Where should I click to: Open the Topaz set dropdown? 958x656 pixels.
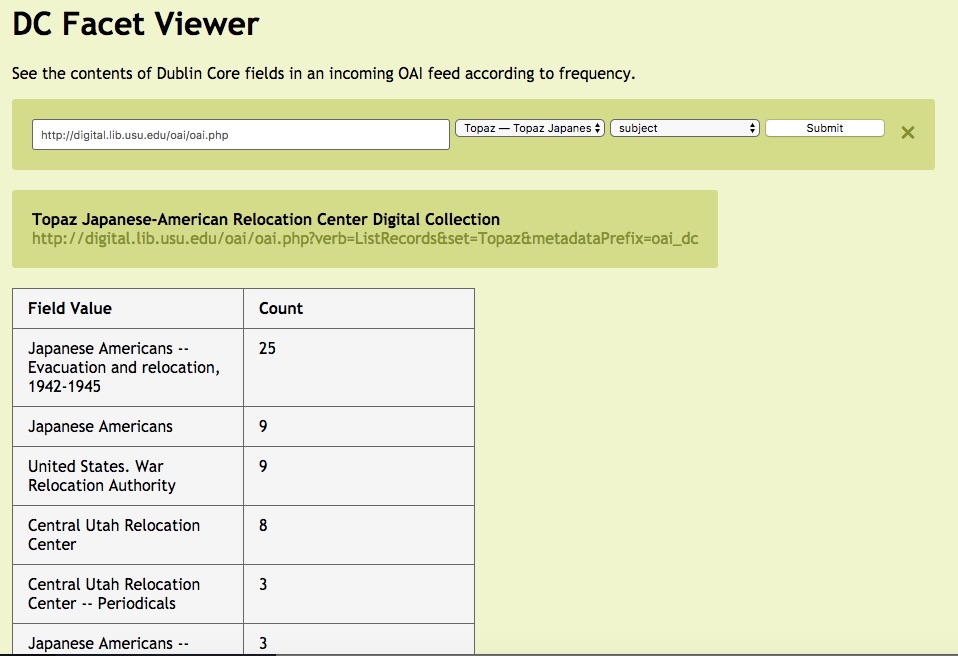tap(530, 128)
